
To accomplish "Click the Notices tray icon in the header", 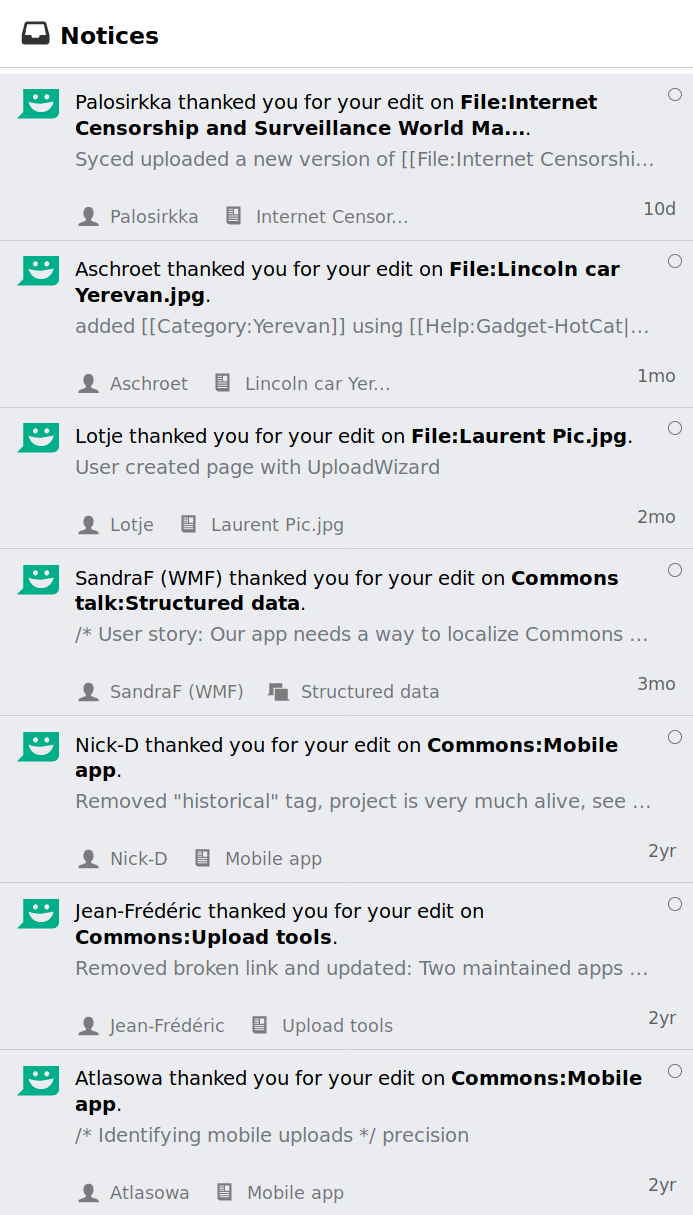I will tap(38, 34).
